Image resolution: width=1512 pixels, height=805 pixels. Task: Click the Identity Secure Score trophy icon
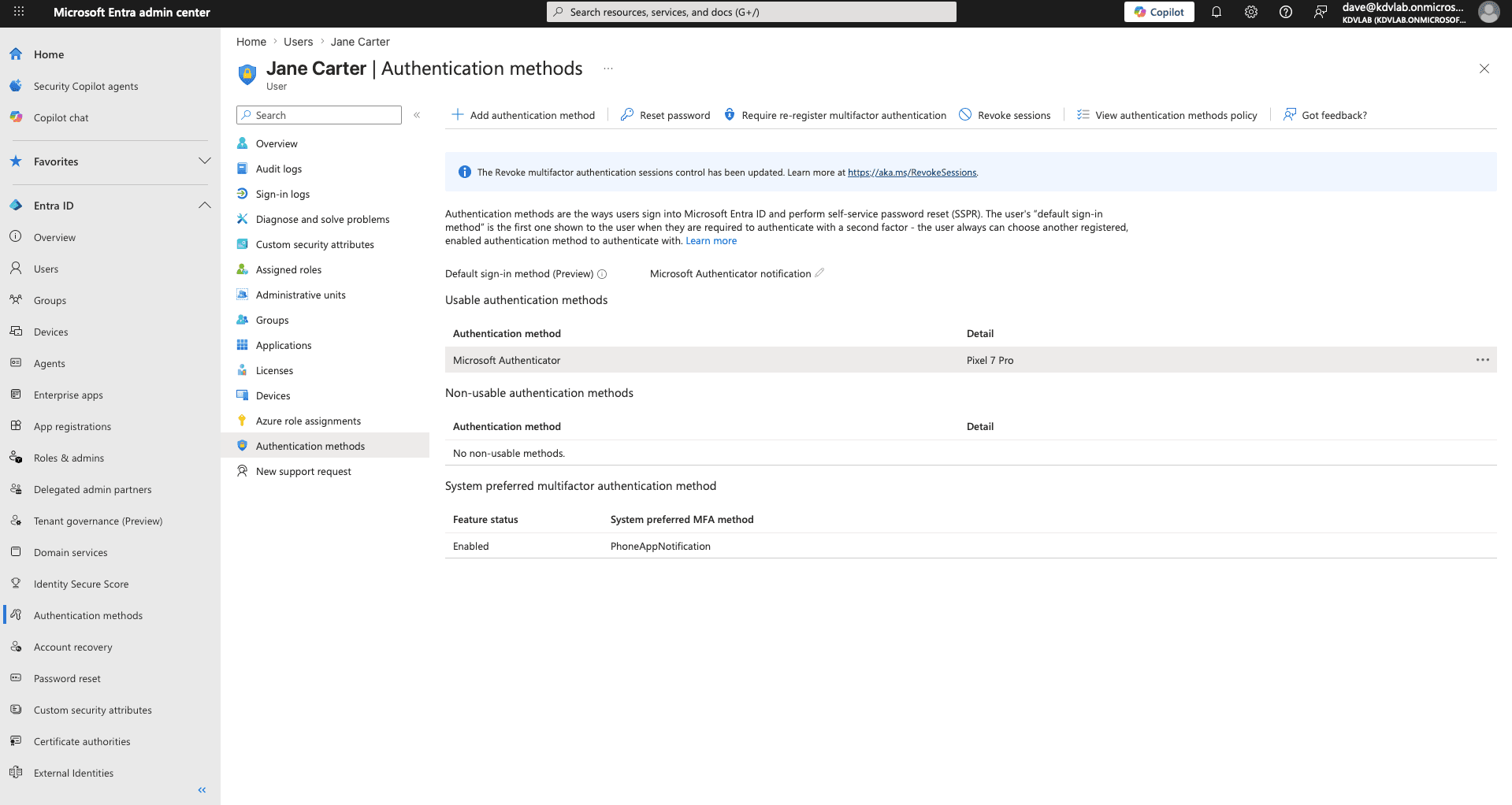[16, 584]
